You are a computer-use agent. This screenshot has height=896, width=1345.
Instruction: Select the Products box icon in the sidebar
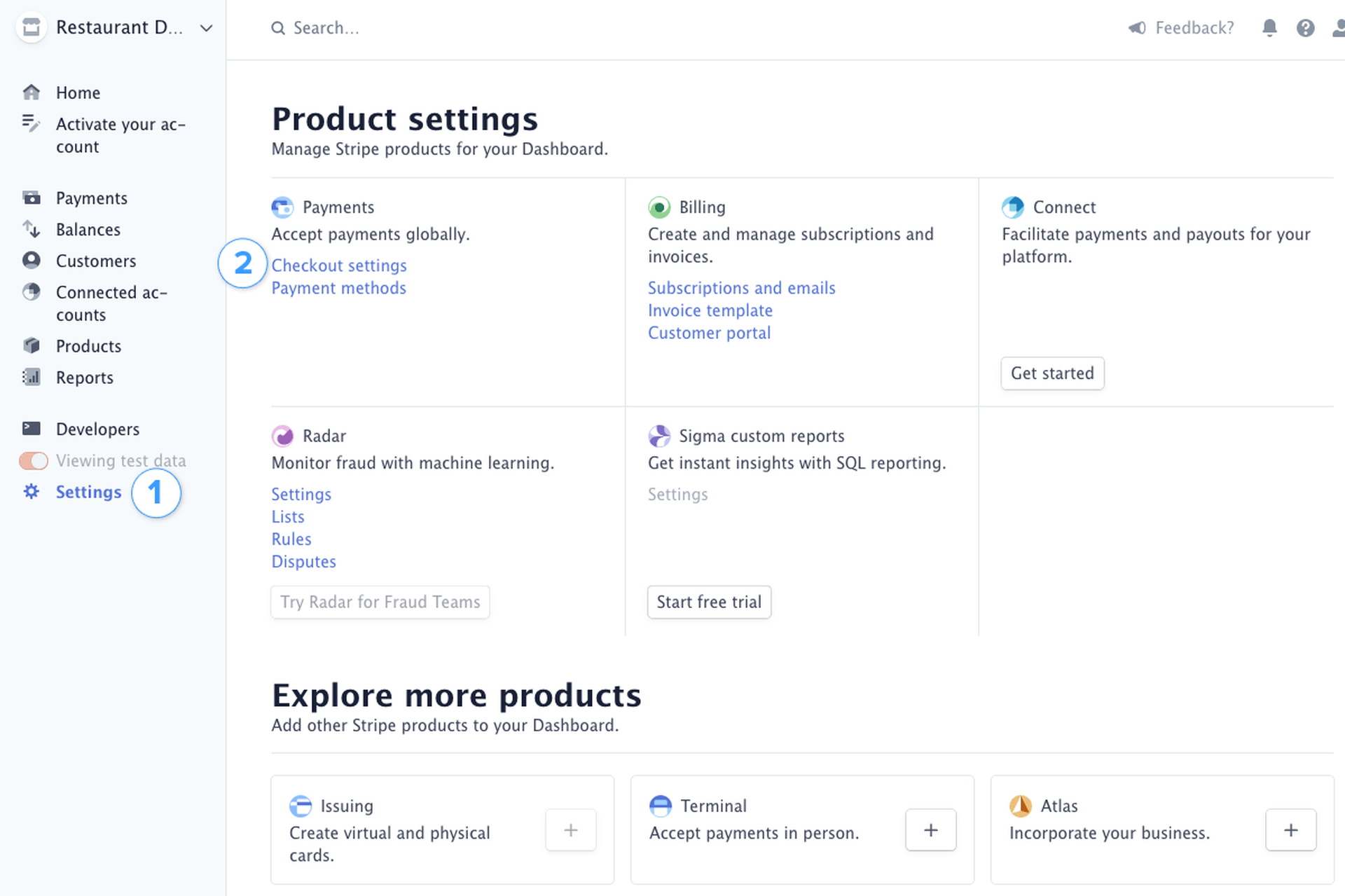click(x=32, y=345)
